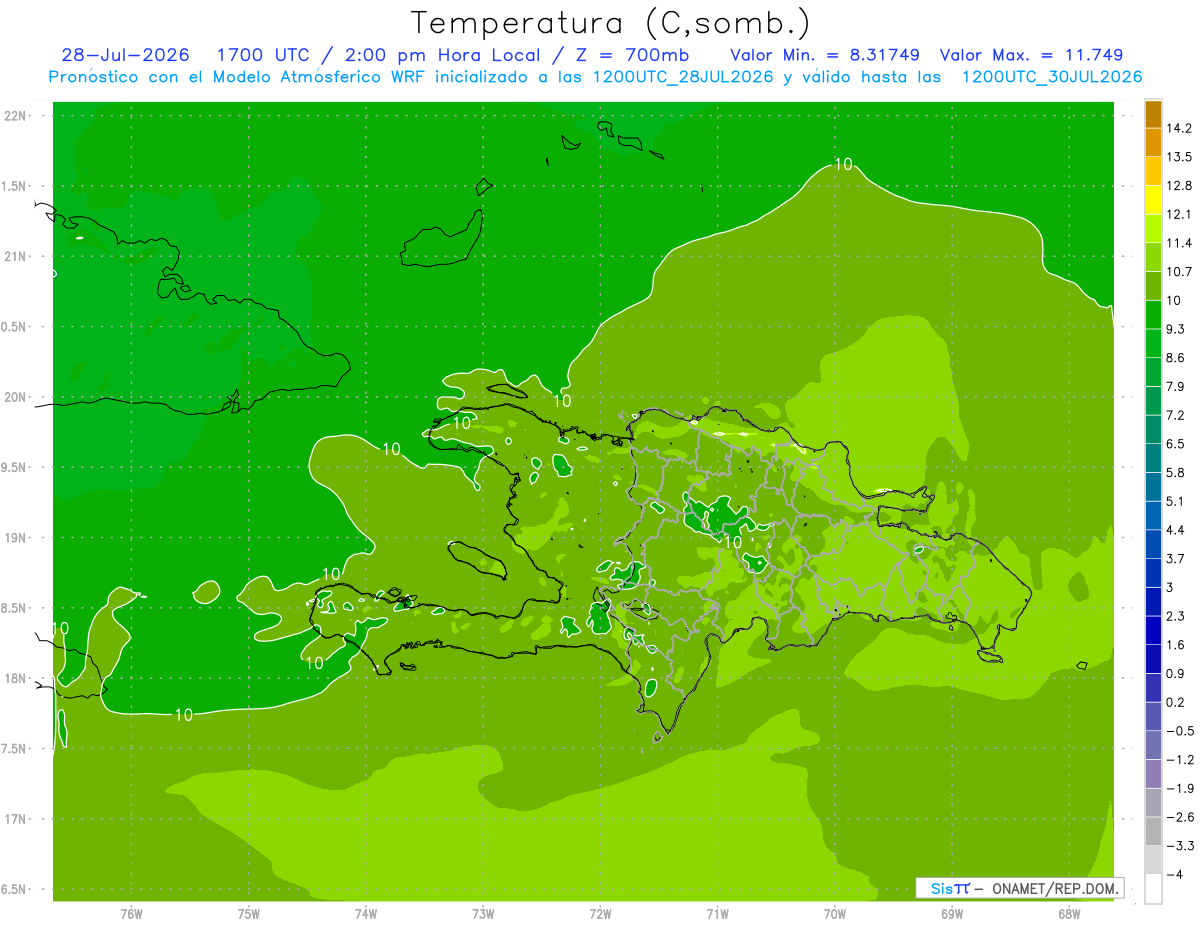Click the "21N" latitude label
1200x927 pixels.
click(x=15, y=256)
